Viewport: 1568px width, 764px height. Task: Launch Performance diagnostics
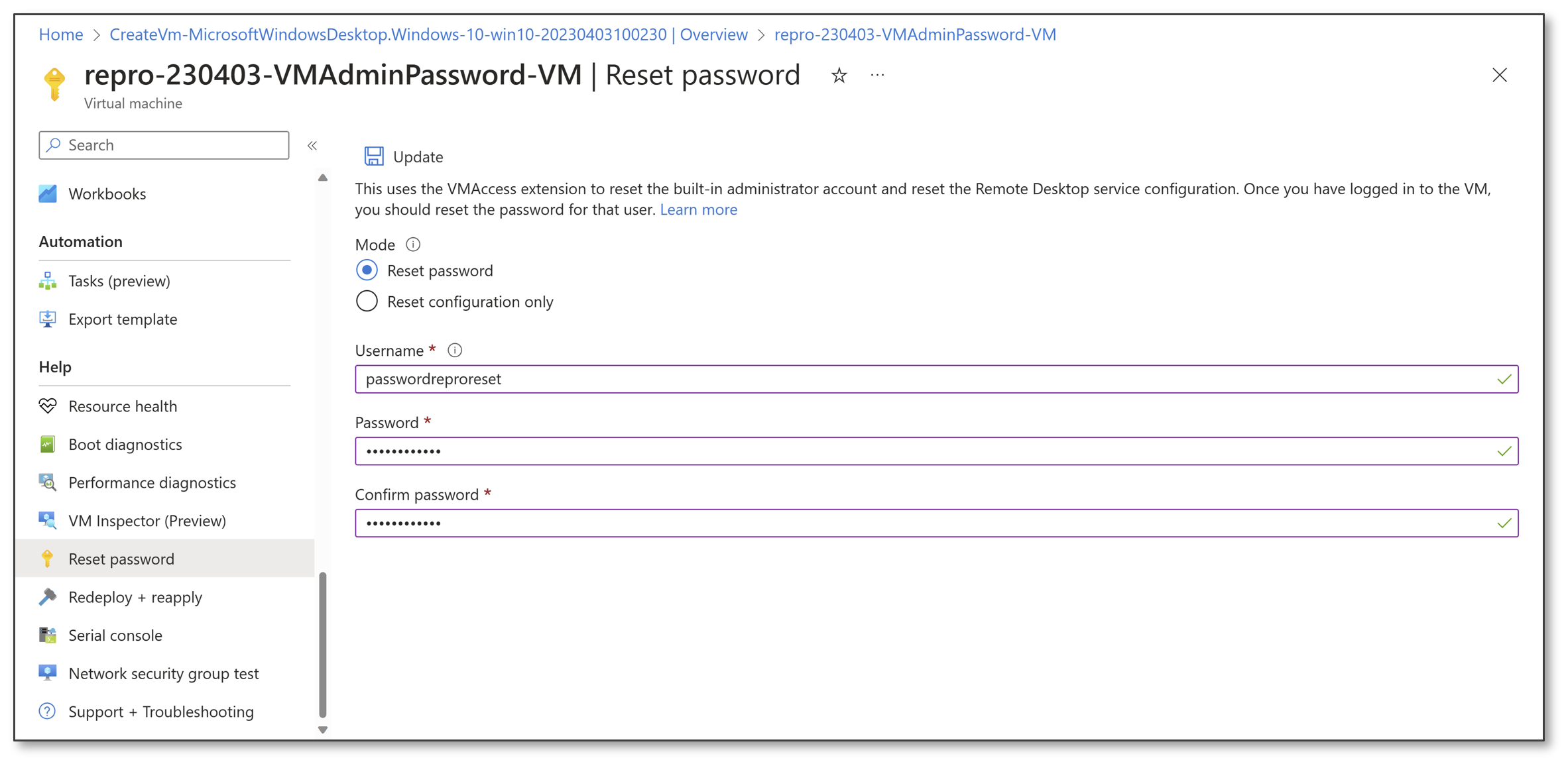tap(152, 482)
